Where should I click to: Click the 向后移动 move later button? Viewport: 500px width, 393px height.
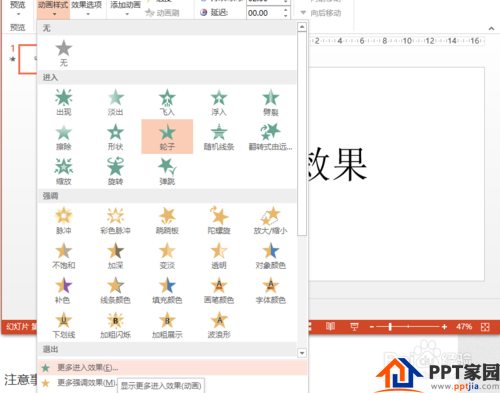[x=321, y=13]
